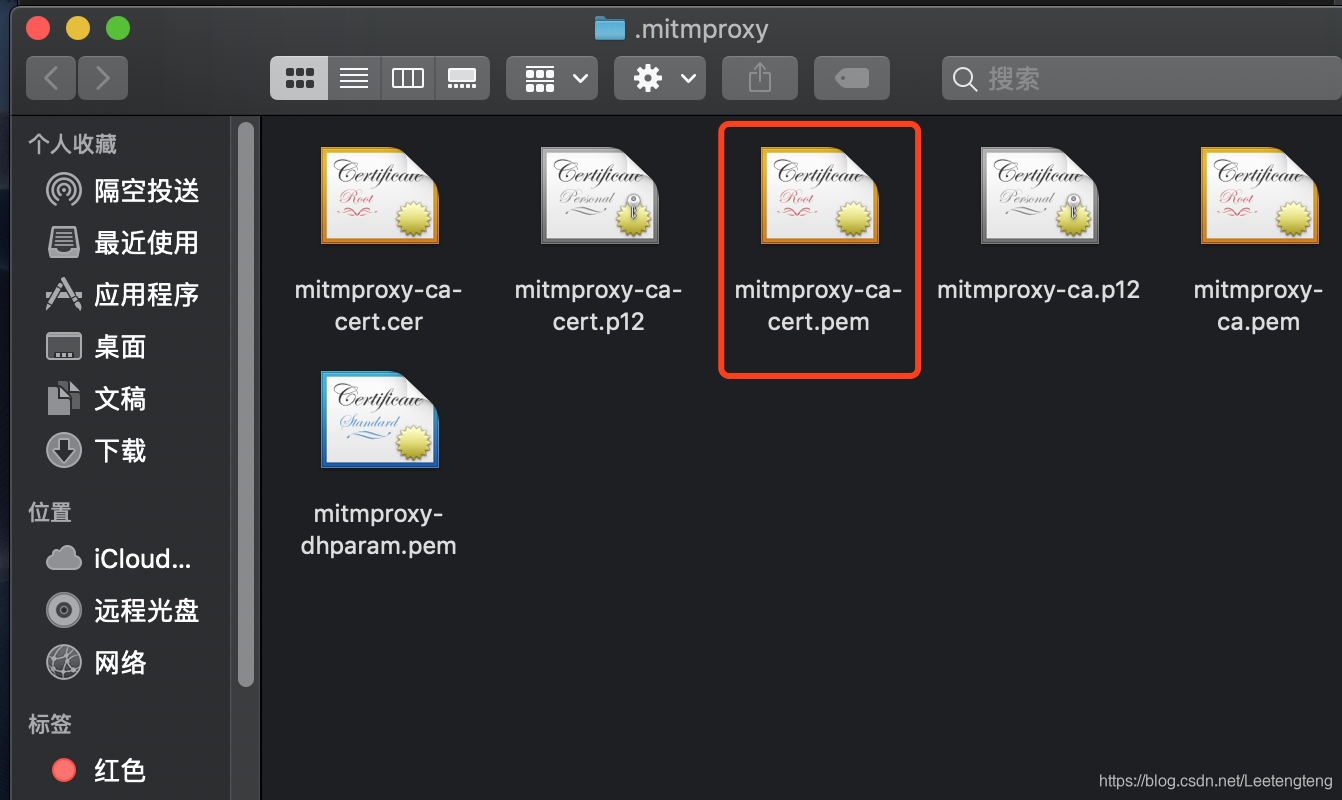Image resolution: width=1342 pixels, height=800 pixels.
Task: Open 应用程序 in the sidebar
Action: click(x=123, y=294)
